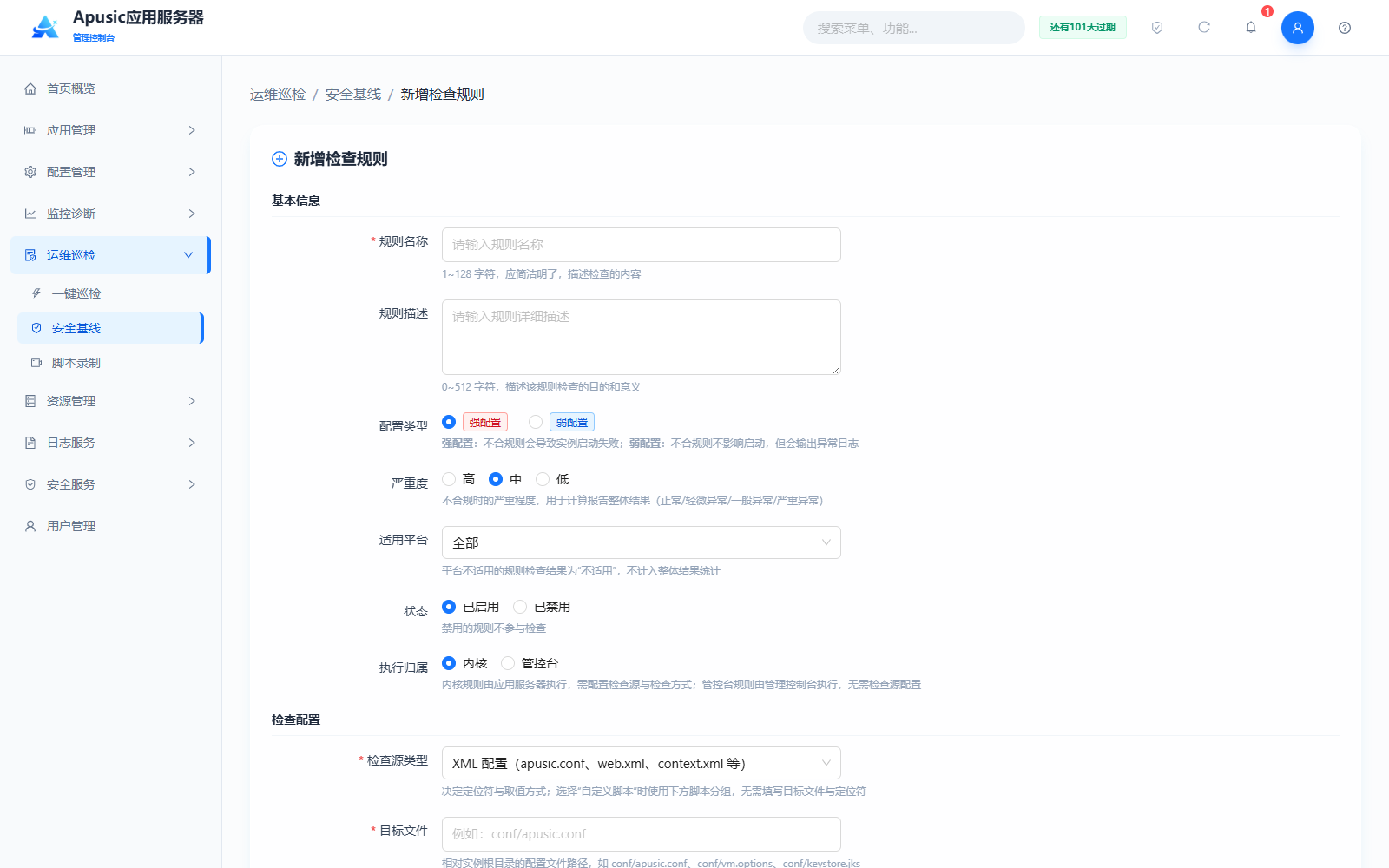This screenshot has width=1389, height=868.
Task: Open the security shield icon in header
Action: [1157, 28]
